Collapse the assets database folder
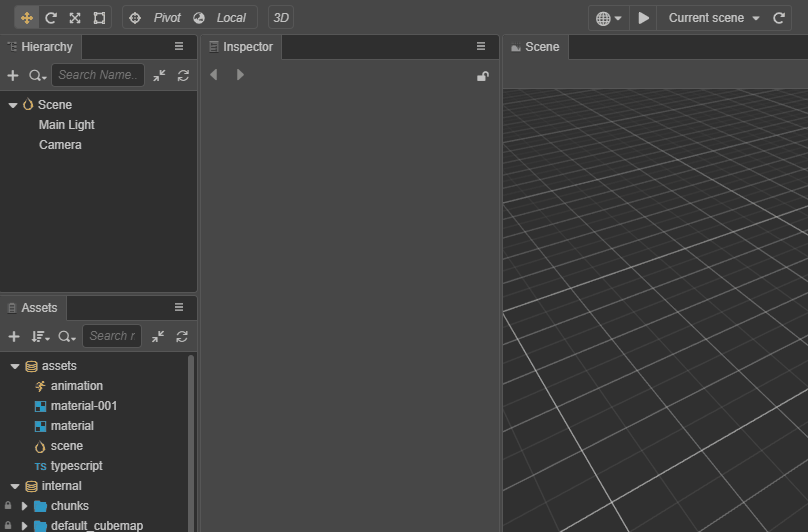 (15, 366)
